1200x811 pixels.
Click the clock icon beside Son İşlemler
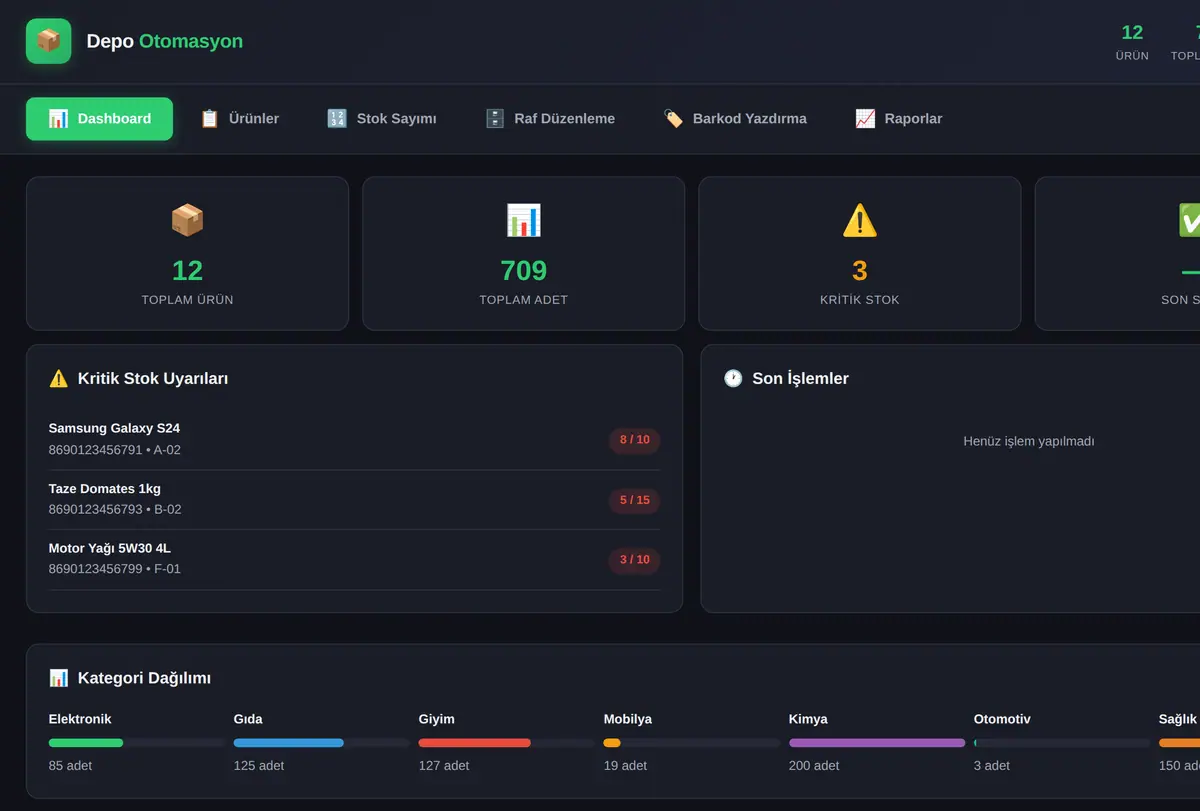point(733,379)
